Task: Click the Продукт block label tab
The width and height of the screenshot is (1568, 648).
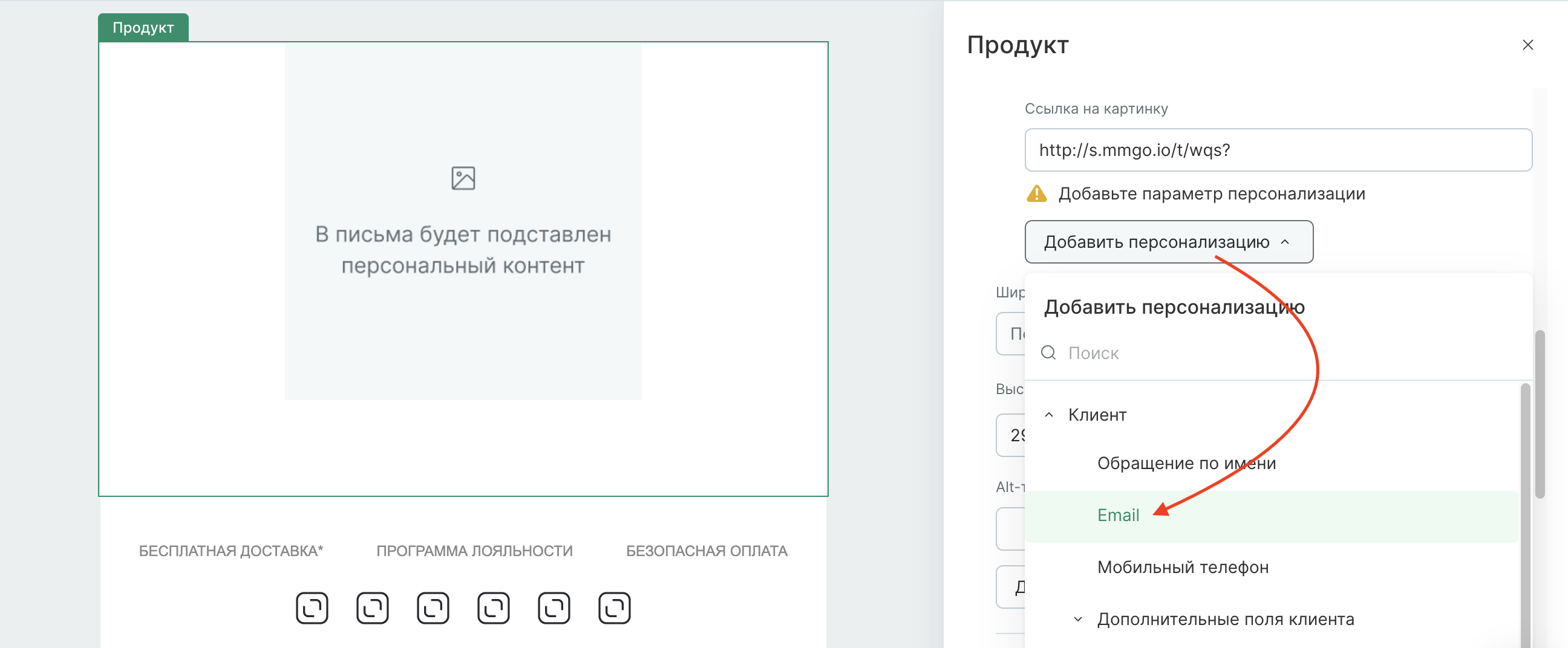Action: pyautogui.click(x=143, y=27)
